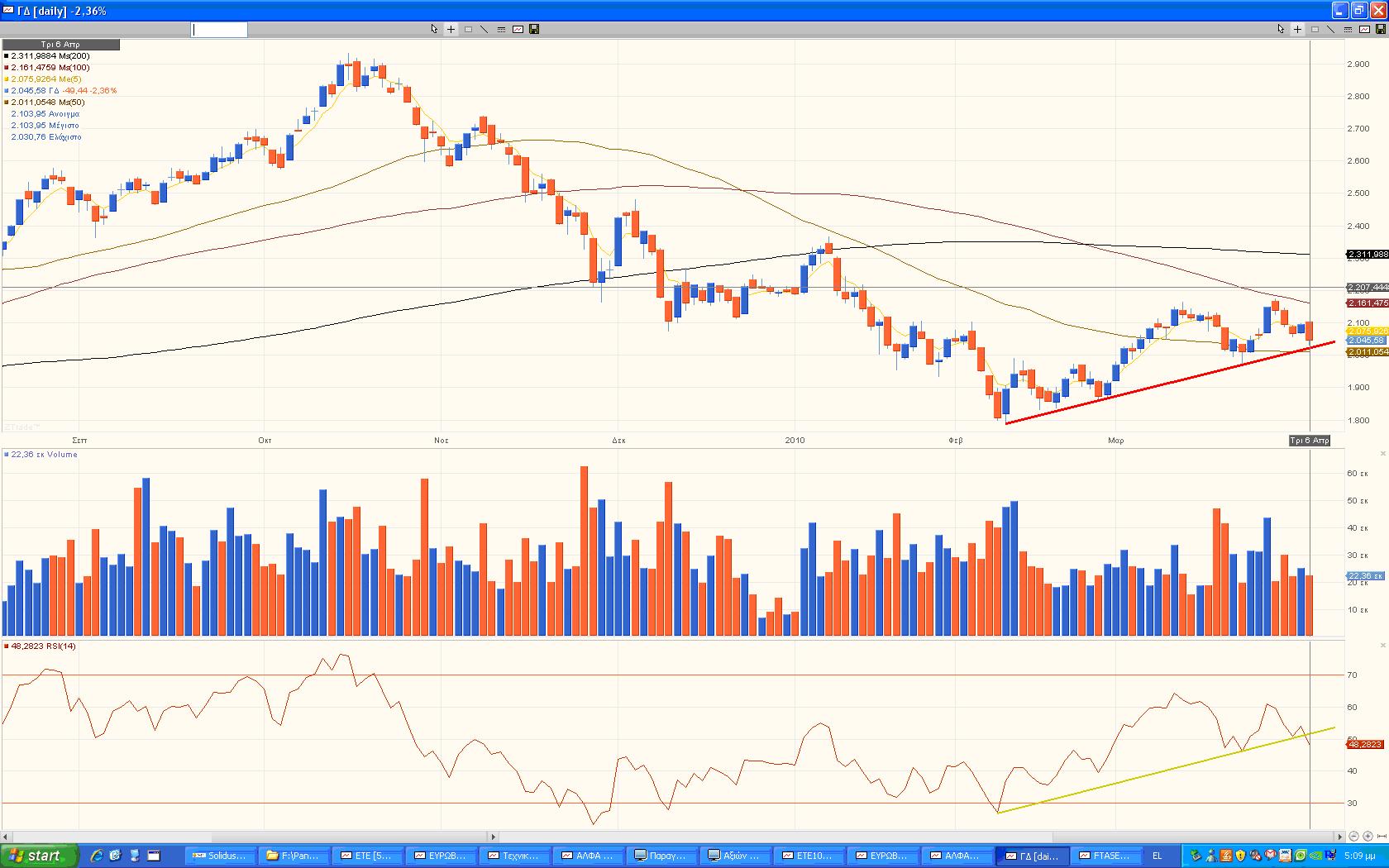Switch to the FTASE taskbar window
The height and width of the screenshot is (868, 1389).
(1105, 856)
